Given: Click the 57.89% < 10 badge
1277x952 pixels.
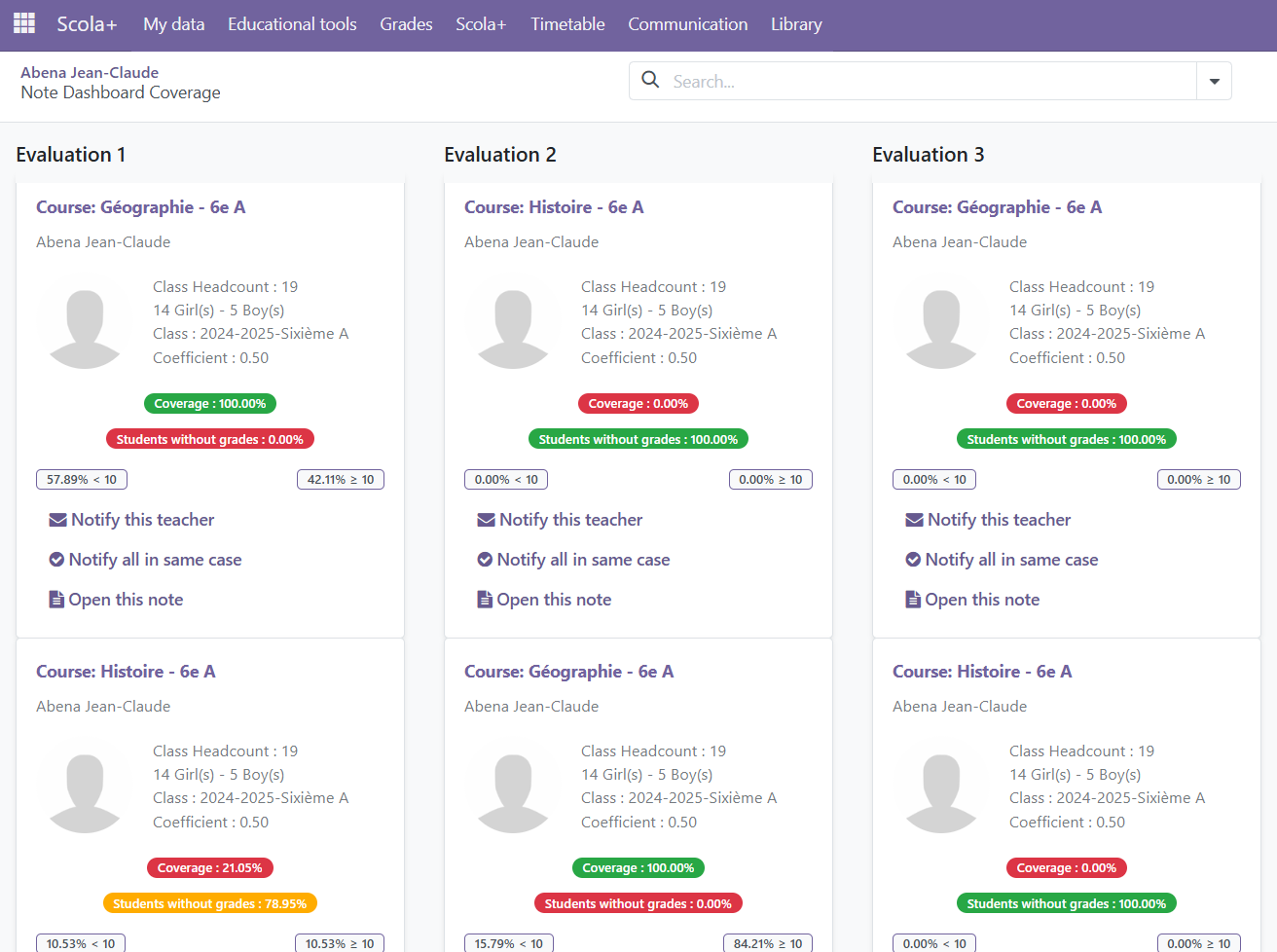Looking at the screenshot, I should 82,480.
